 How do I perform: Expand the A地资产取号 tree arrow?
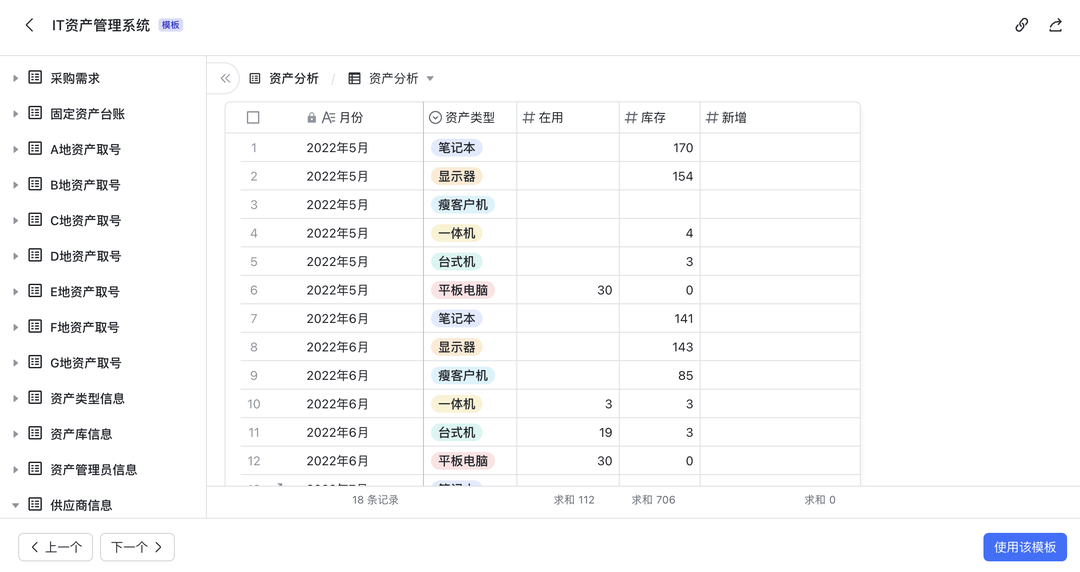click(x=15, y=150)
